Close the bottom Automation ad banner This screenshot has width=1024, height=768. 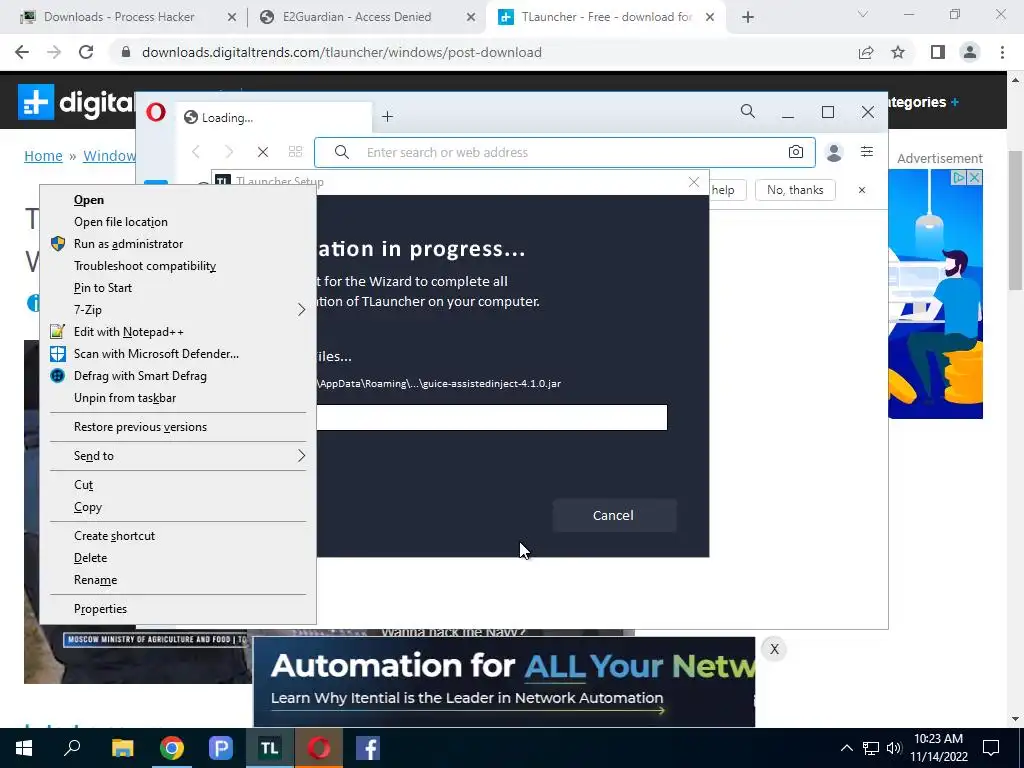tap(774, 649)
